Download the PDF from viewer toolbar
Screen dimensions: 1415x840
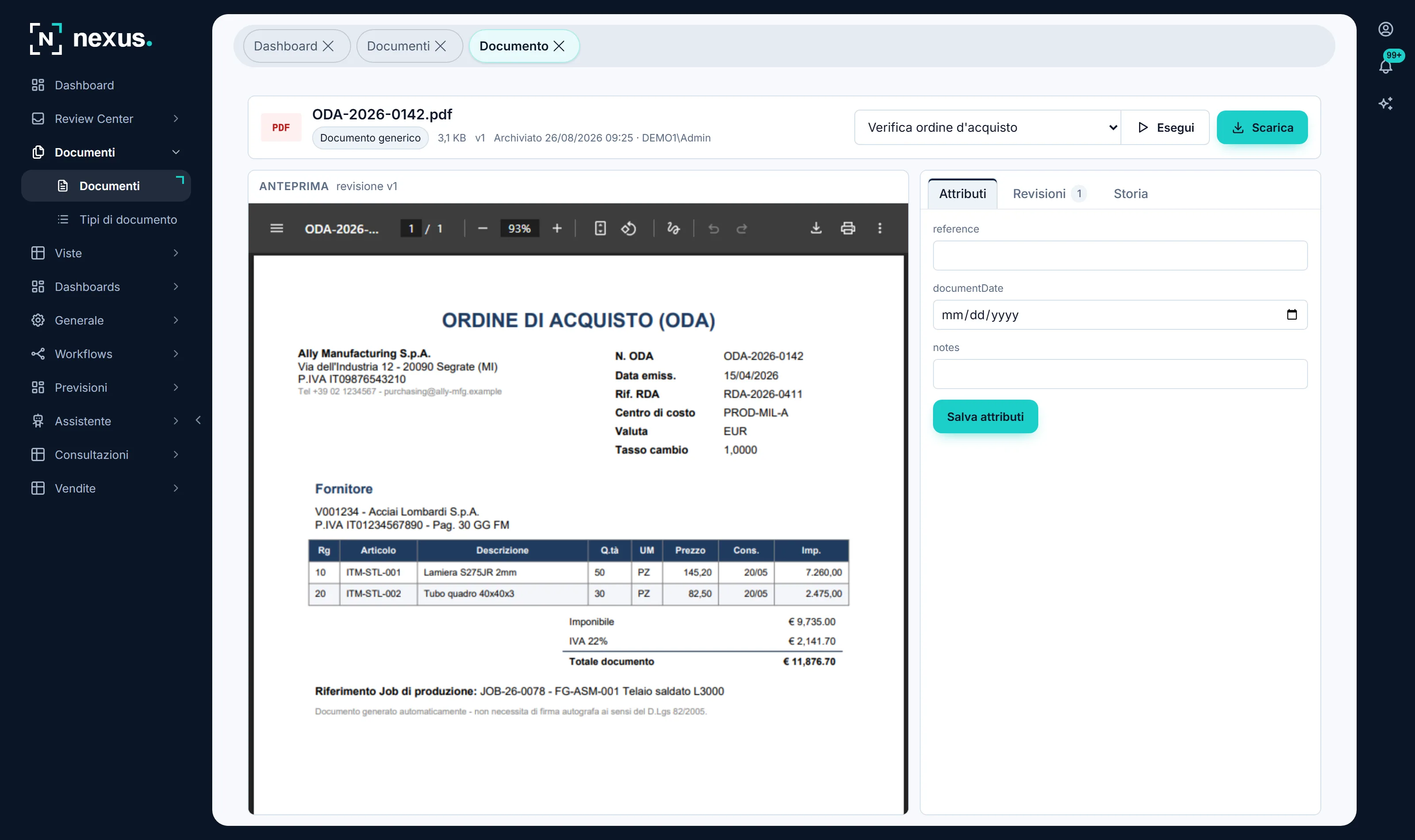click(815, 228)
